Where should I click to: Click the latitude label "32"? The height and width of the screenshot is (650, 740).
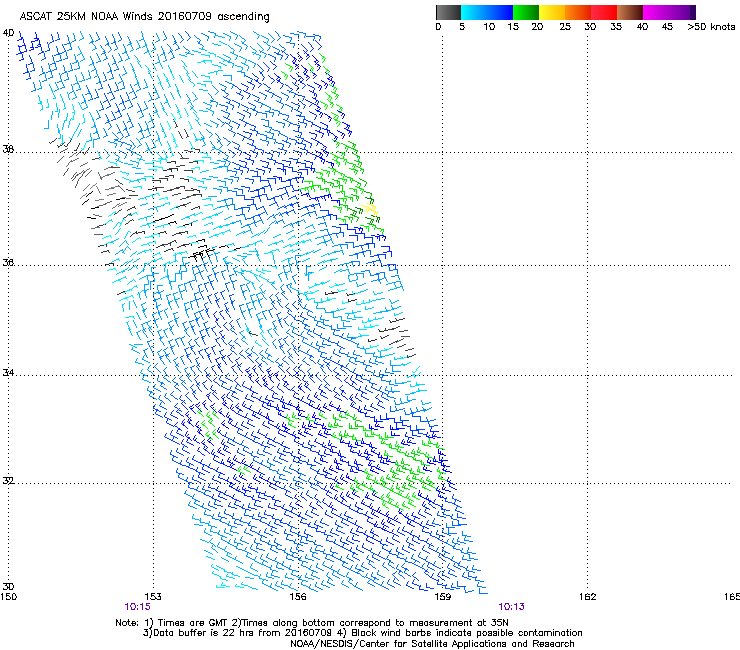pos(8,481)
